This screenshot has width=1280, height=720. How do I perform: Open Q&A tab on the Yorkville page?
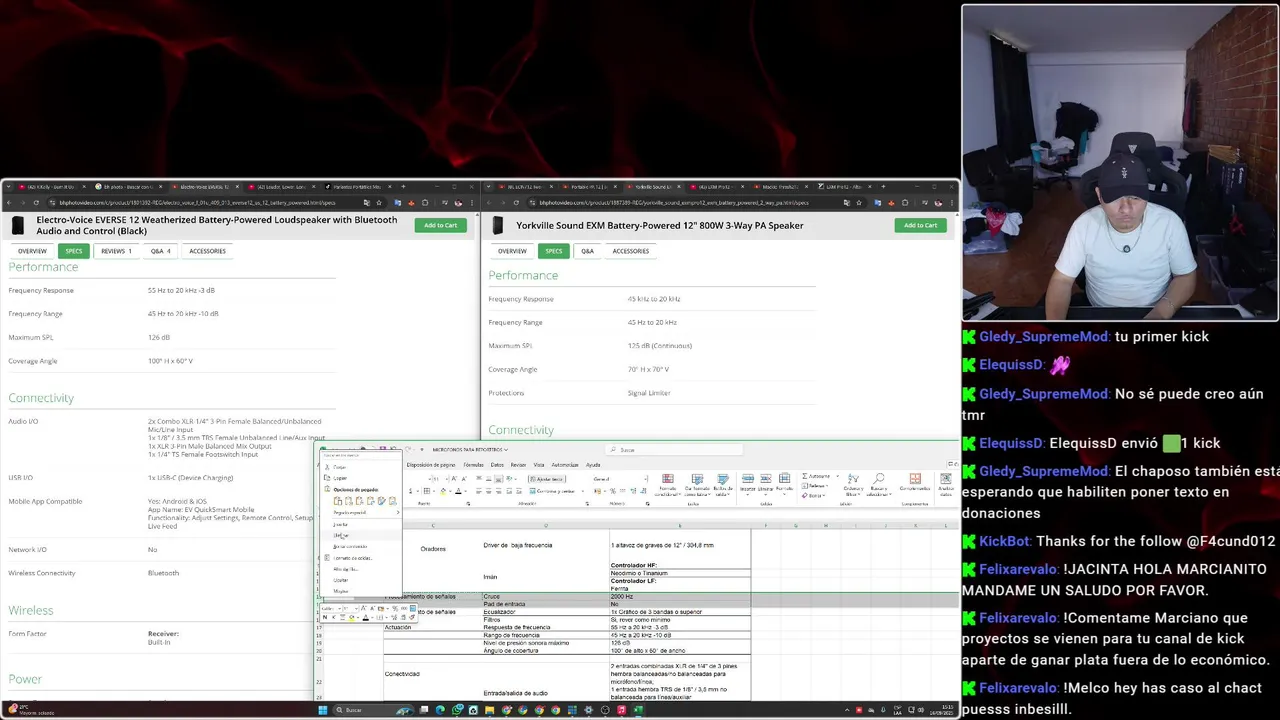point(587,251)
